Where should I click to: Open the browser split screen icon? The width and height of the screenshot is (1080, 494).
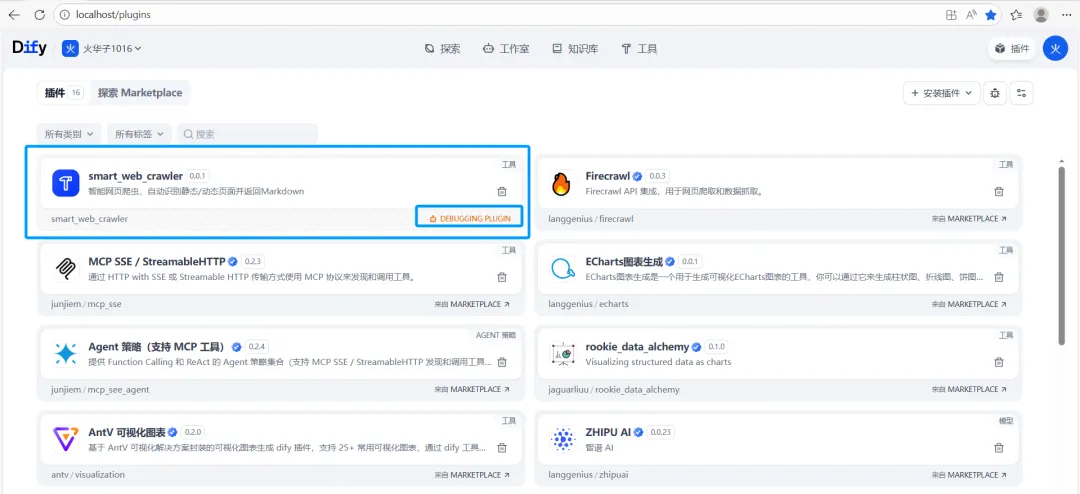[951, 14]
